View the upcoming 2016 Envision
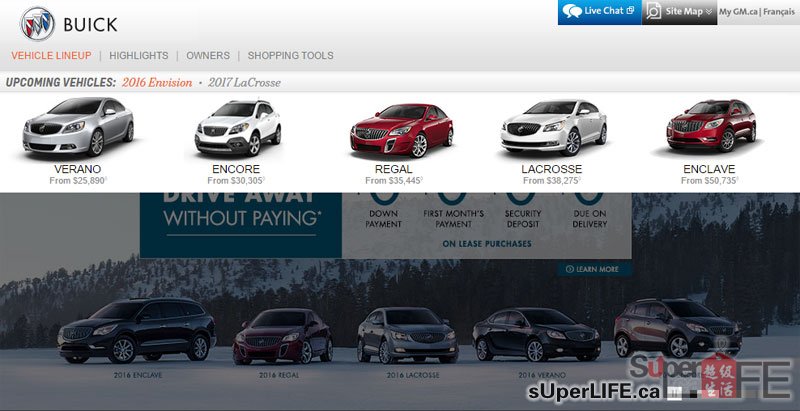The image size is (800, 411). [157, 83]
